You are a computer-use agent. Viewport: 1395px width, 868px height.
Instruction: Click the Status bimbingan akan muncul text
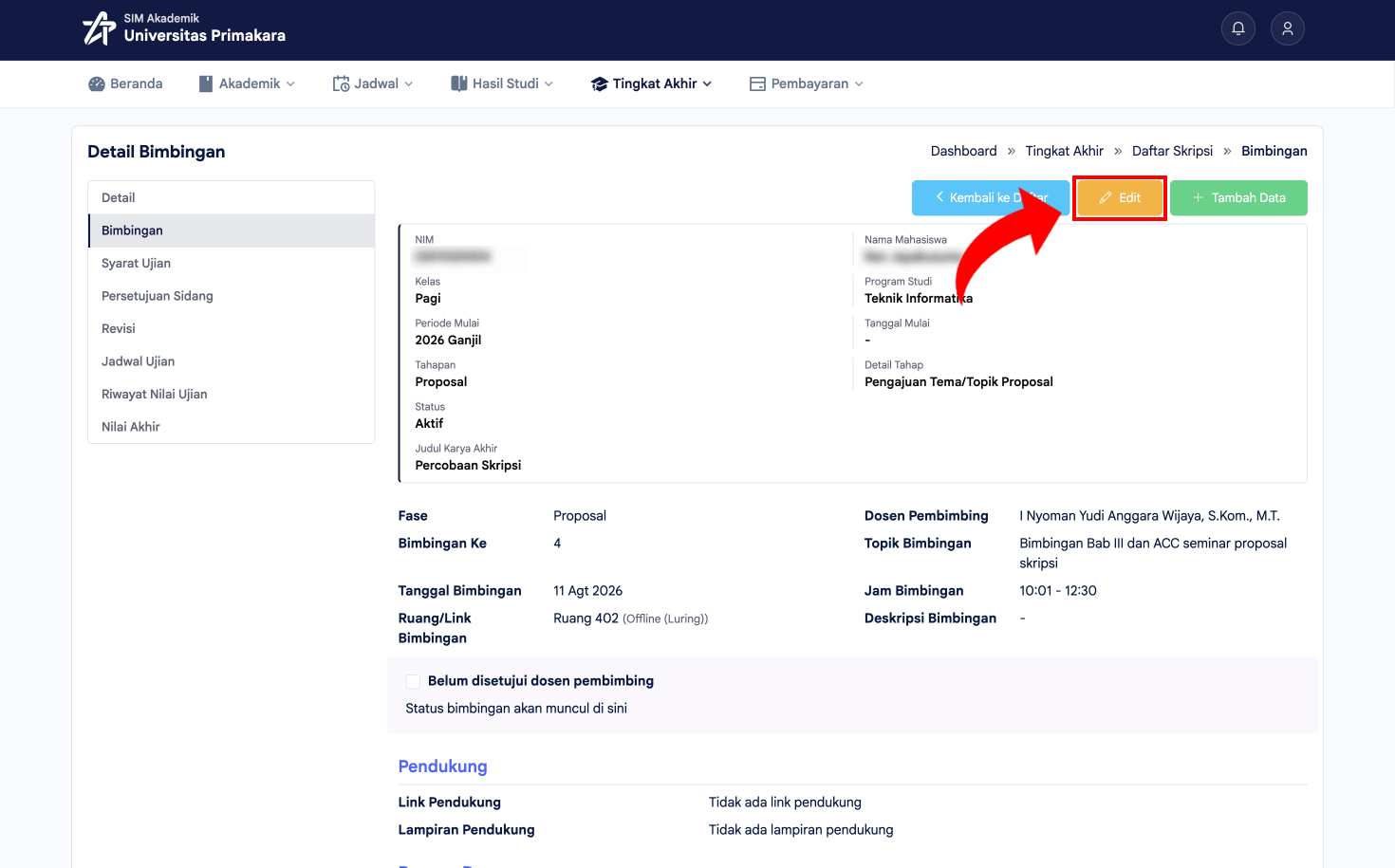click(x=516, y=709)
